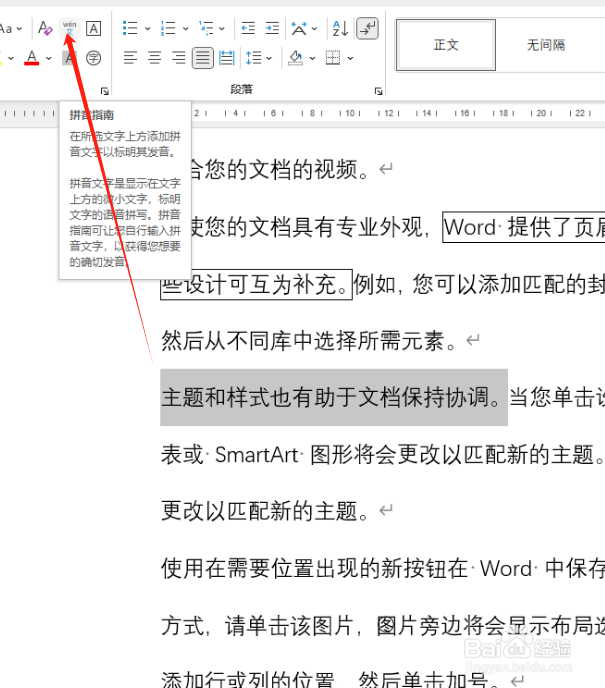Select the 正文 style

coord(446,45)
